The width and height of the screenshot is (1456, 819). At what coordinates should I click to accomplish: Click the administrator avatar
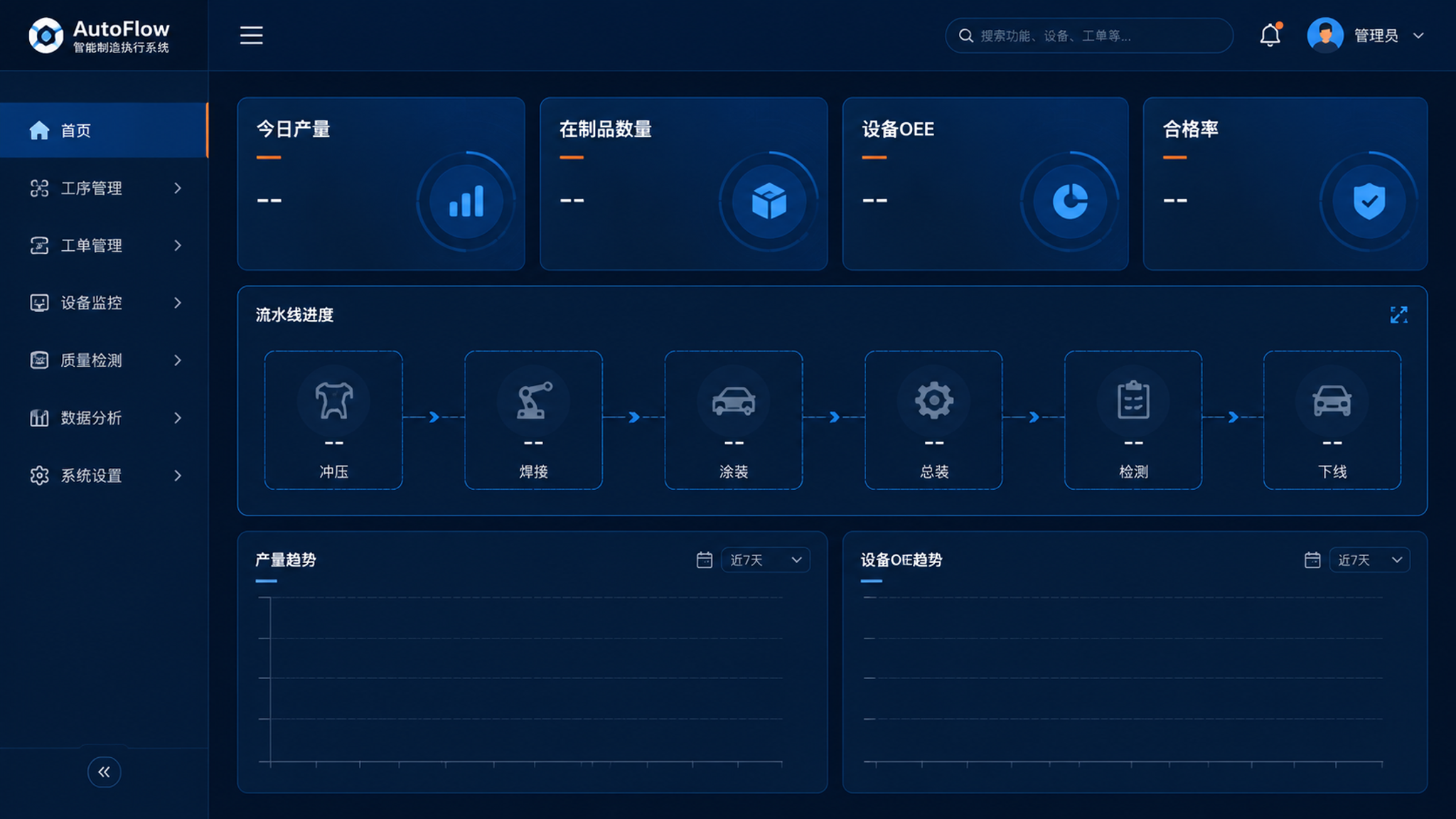click(x=1325, y=35)
